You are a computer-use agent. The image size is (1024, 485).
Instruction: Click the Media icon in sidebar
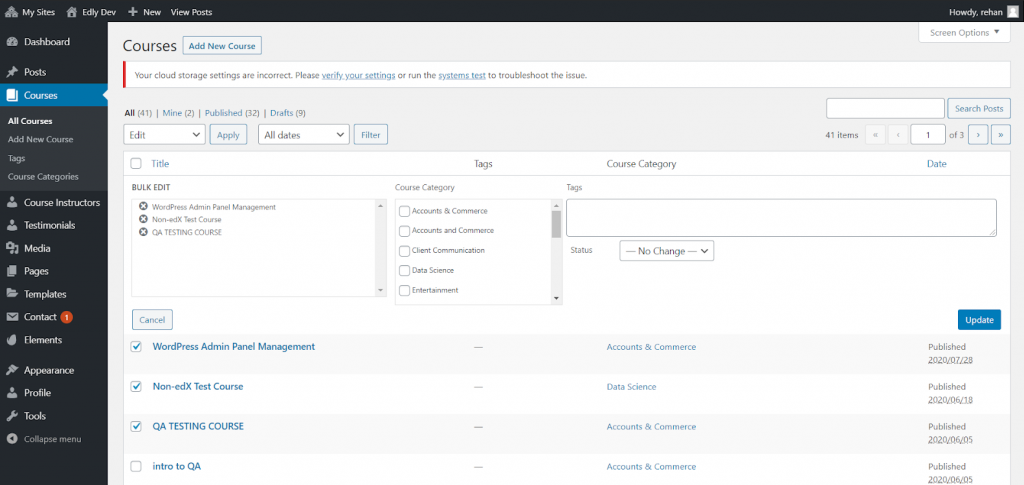[12, 248]
